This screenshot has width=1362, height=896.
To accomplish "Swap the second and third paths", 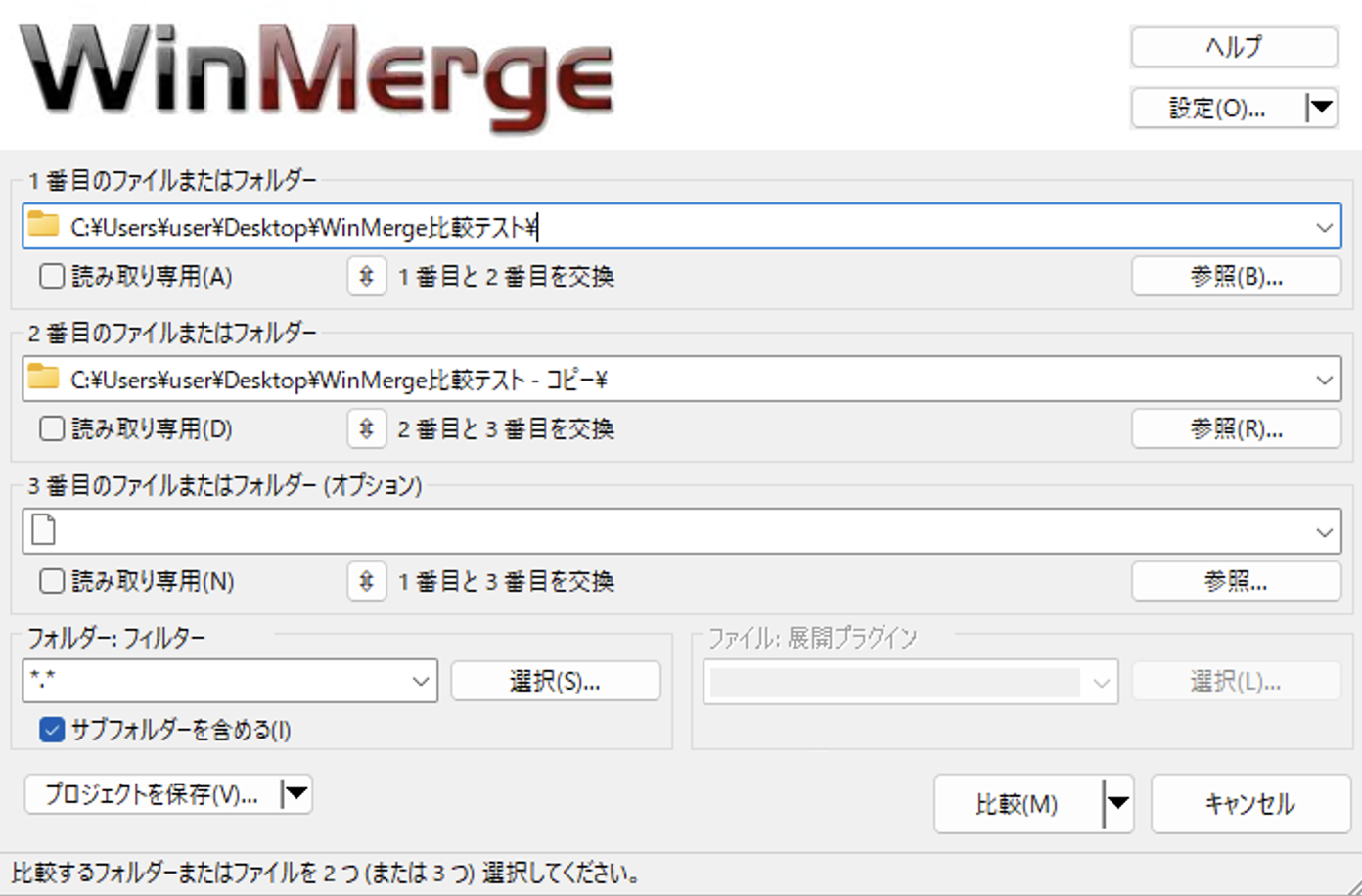I will (366, 428).
